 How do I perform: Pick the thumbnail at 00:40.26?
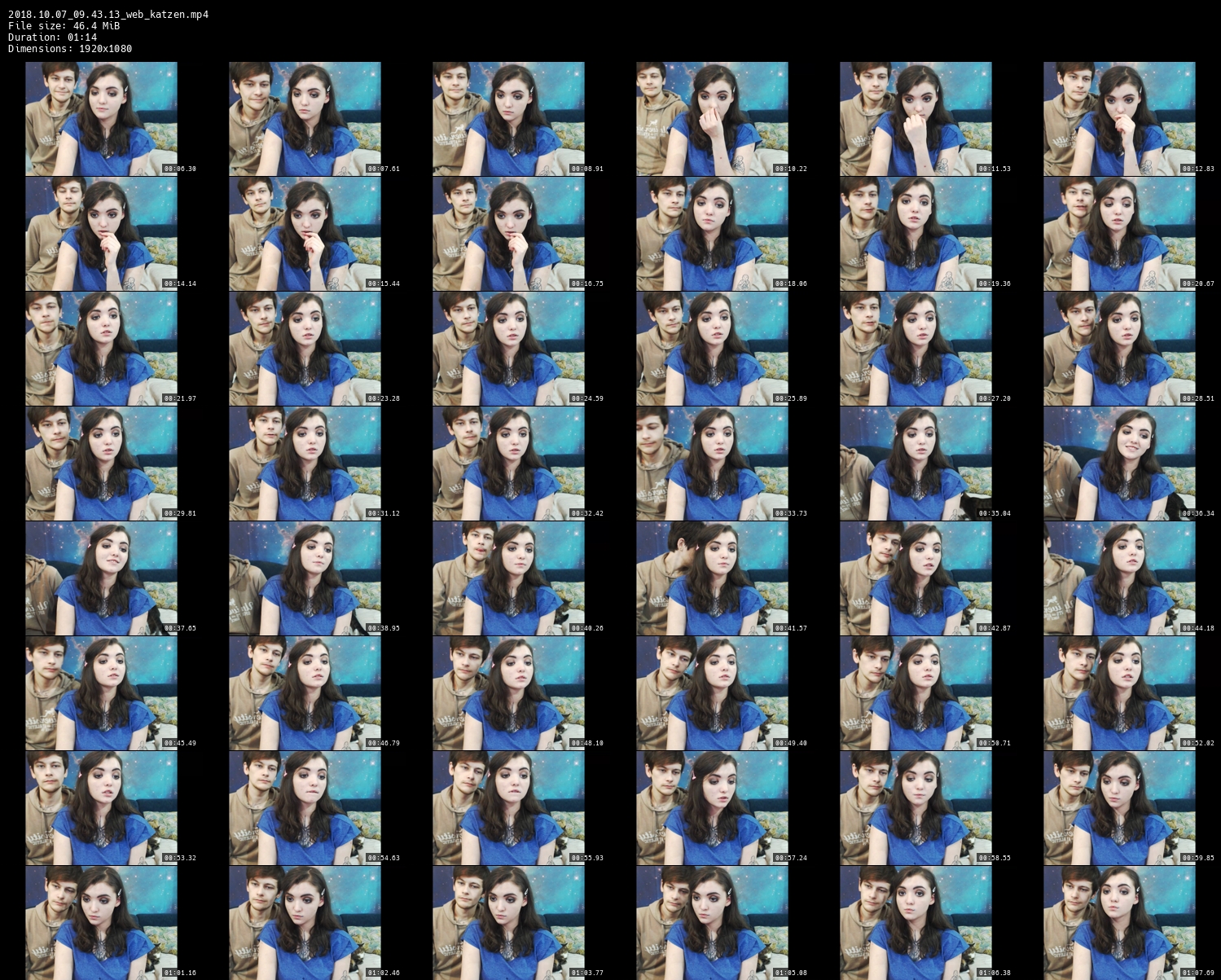[508, 578]
